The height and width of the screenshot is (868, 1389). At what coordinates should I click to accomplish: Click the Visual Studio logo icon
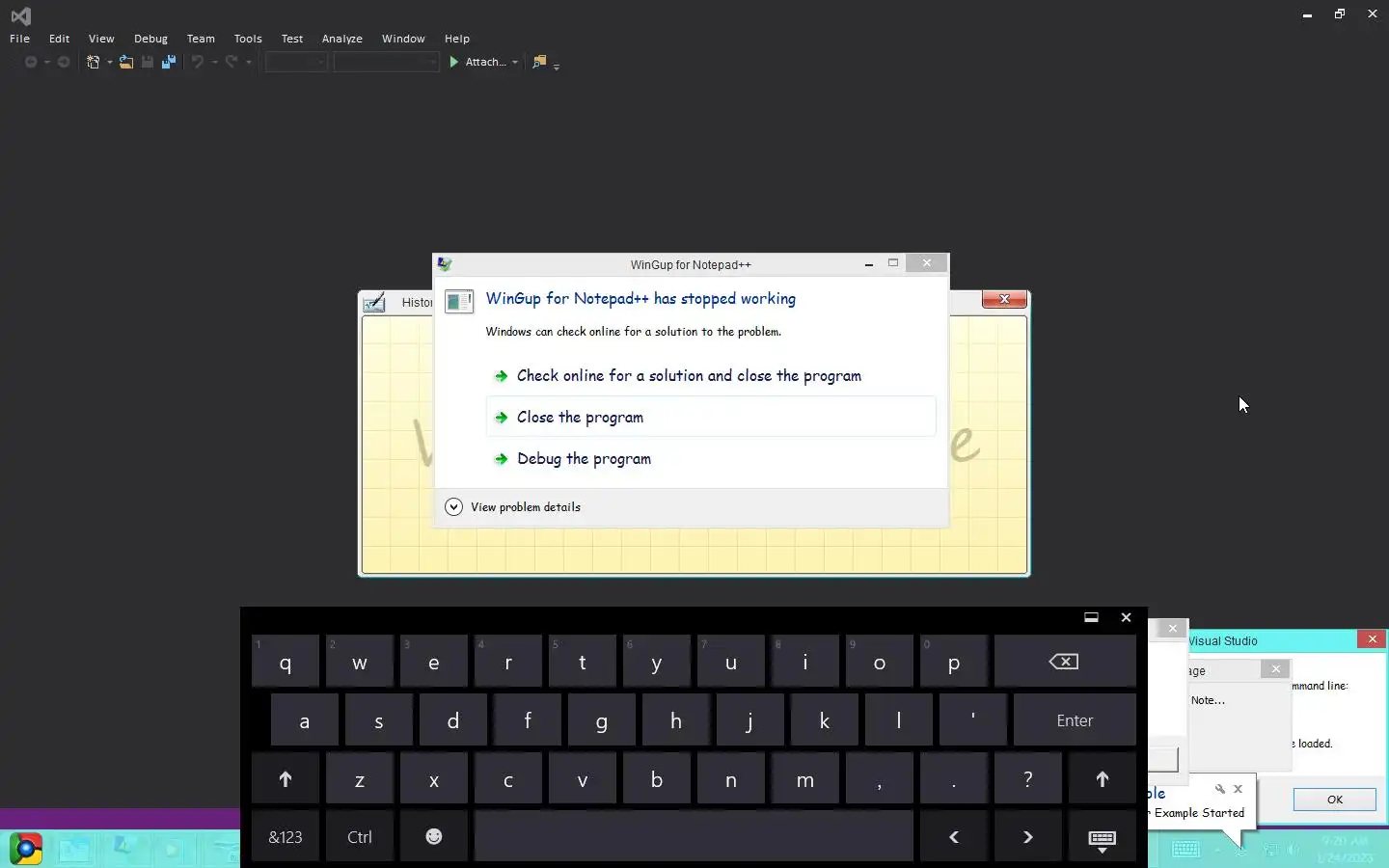20,15
